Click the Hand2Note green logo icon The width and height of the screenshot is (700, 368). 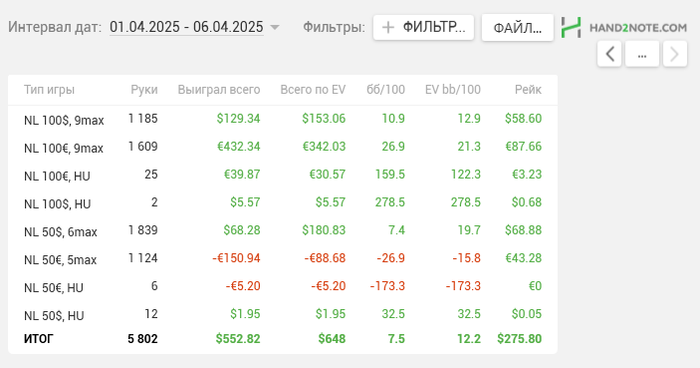(x=571, y=28)
